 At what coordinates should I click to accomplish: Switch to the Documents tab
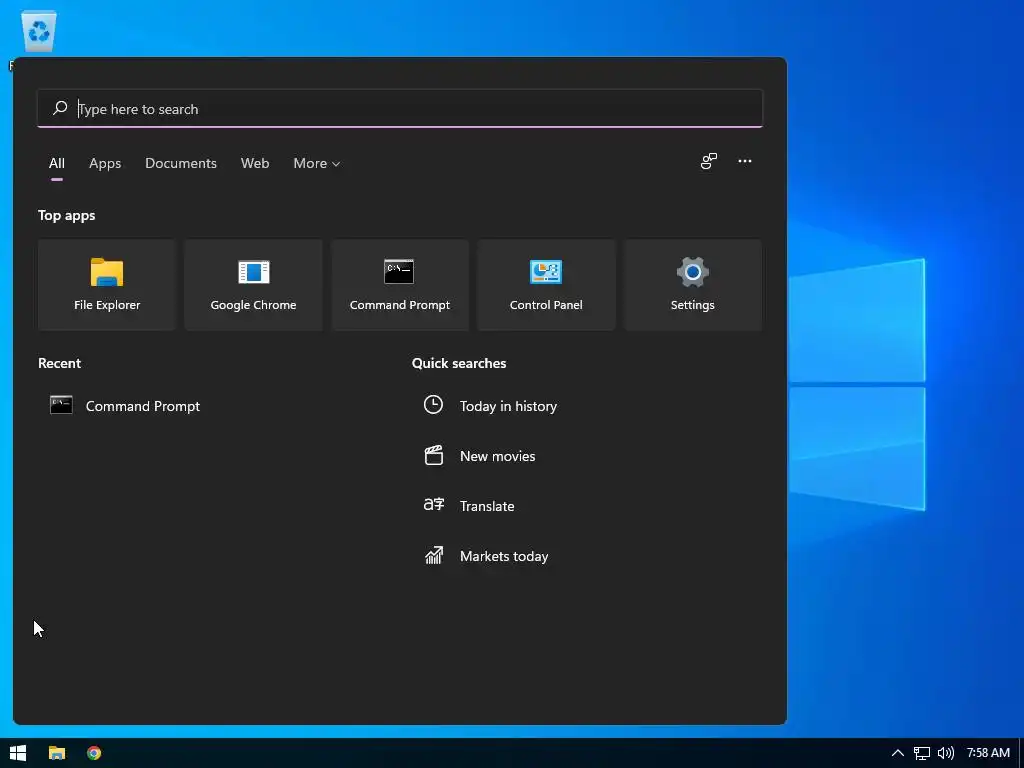tap(181, 163)
